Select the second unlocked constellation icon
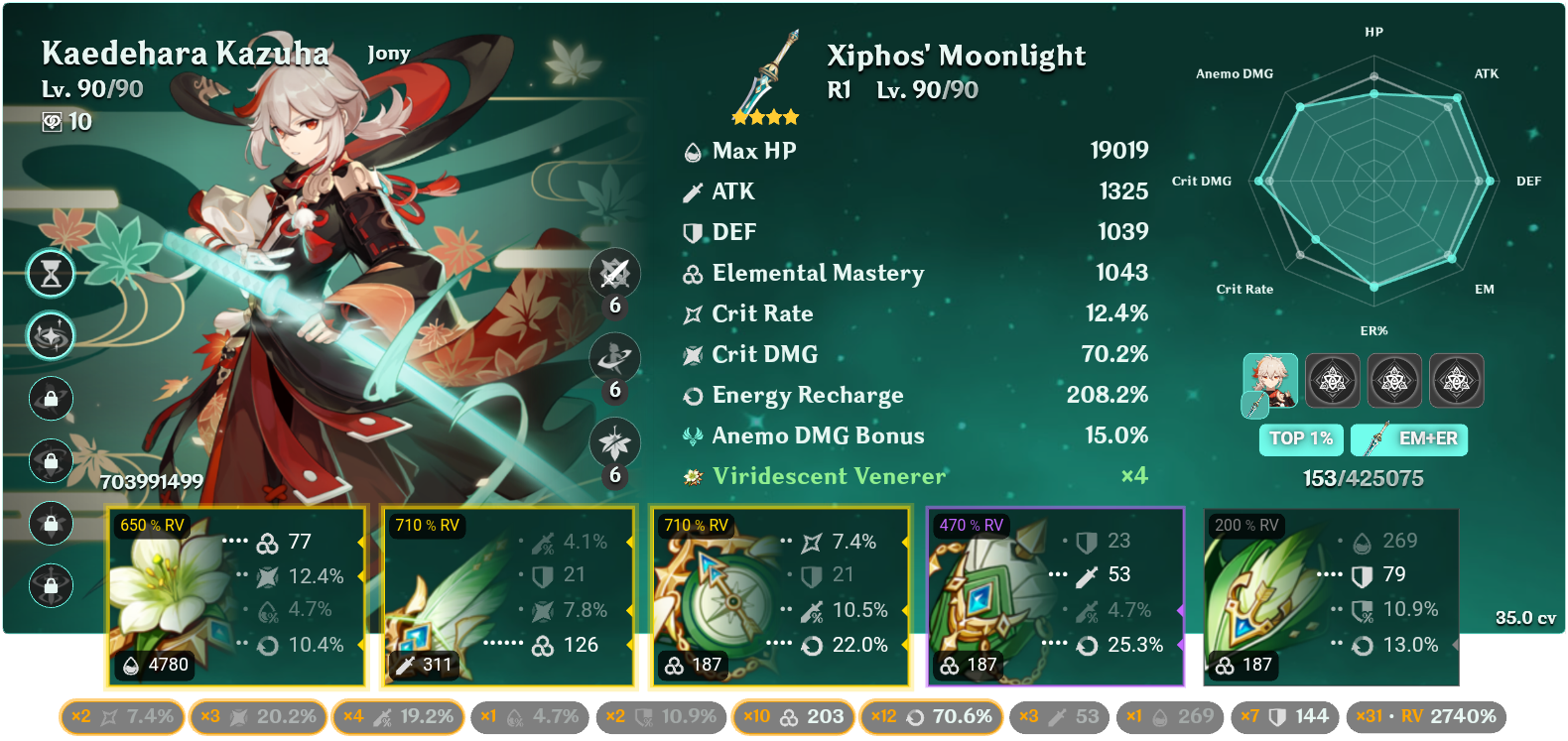 point(51,335)
